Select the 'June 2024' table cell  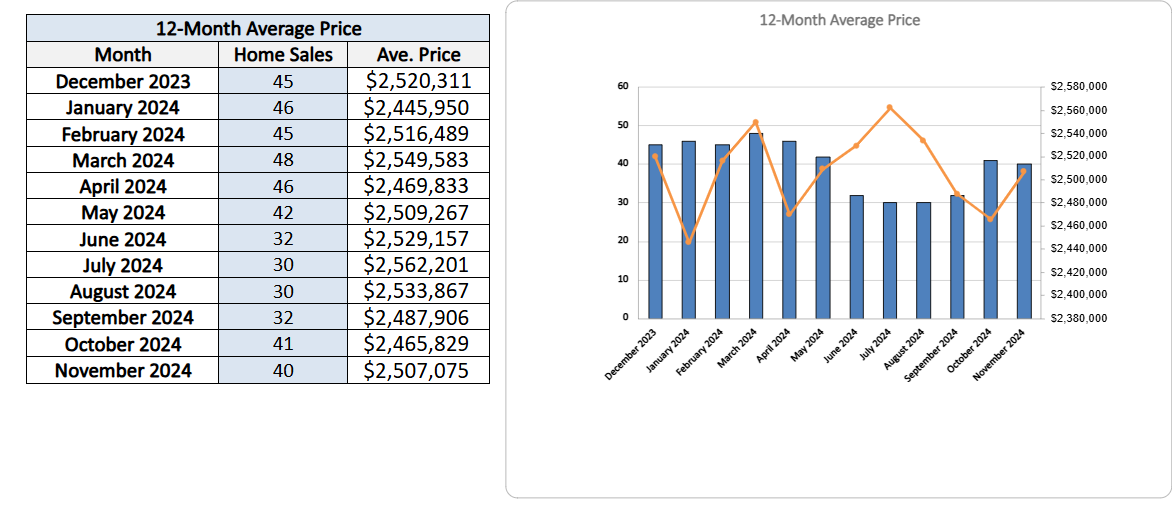tap(123, 239)
